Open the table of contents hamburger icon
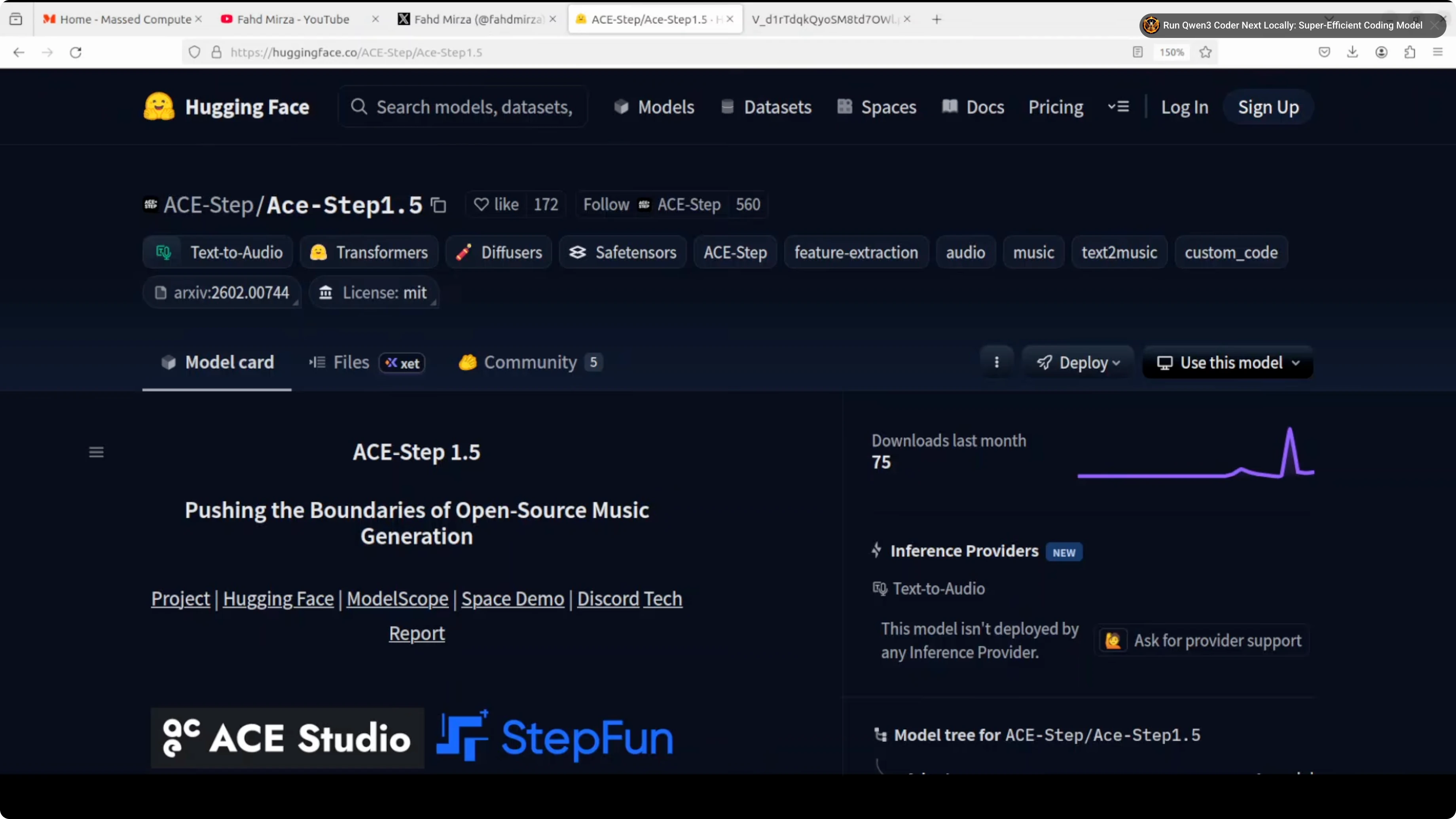 (x=96, y=452)
